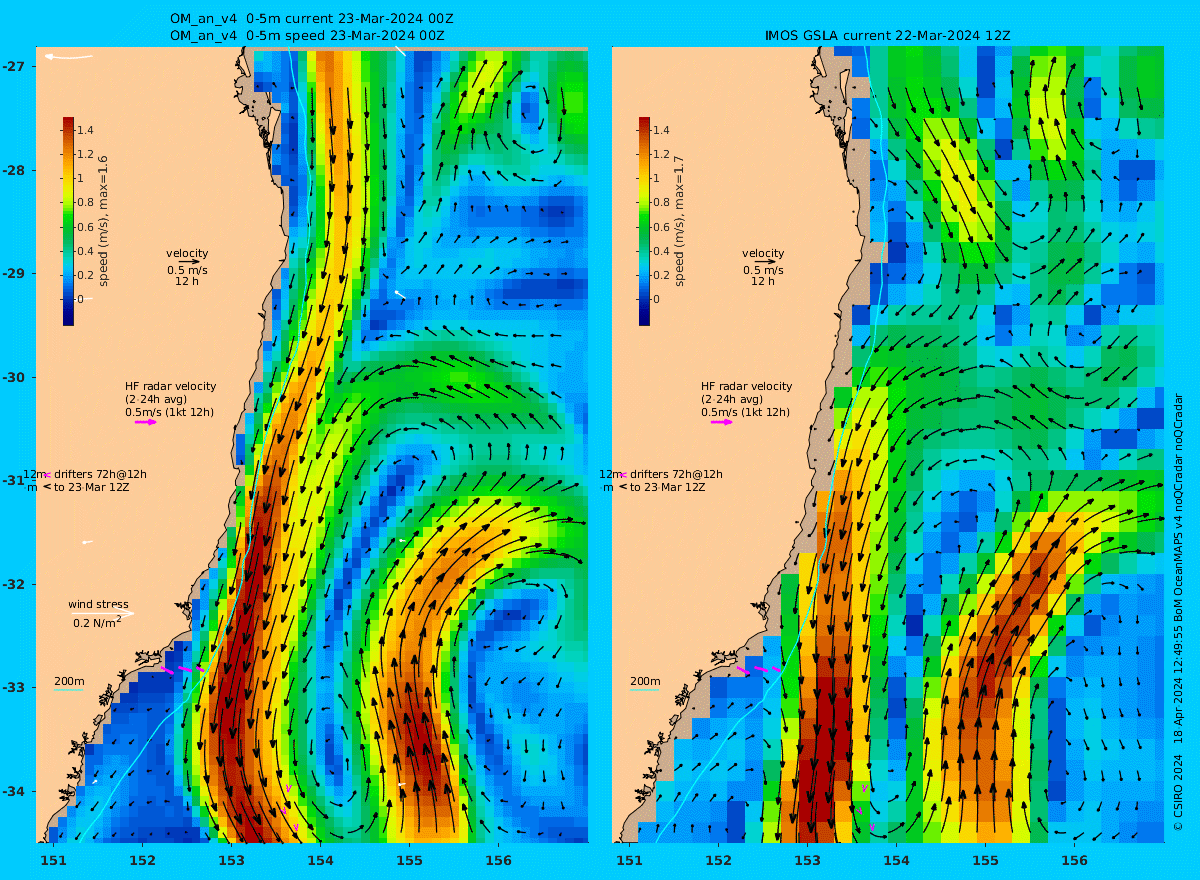Click 'HF radar velocity' text in OM_an_v4 panel
Image resolution: width=1200 pixels, height=880 pixels.
point(170,386)
